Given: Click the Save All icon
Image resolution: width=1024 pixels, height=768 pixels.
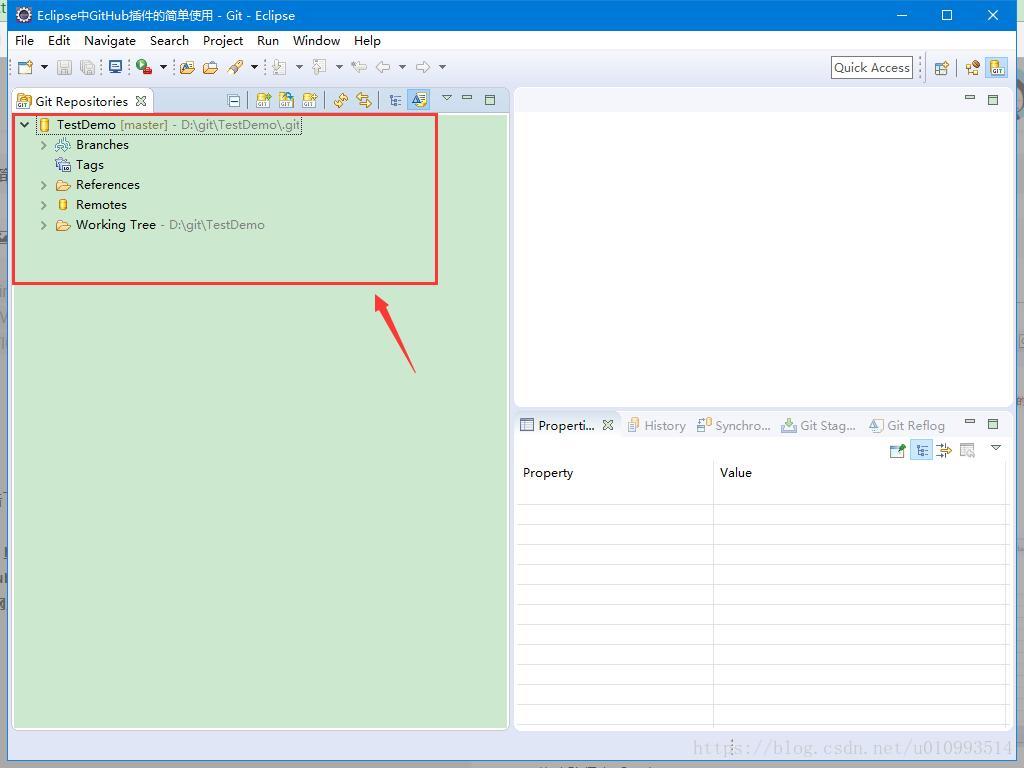Looking at the screenshot, I should 88,67.
